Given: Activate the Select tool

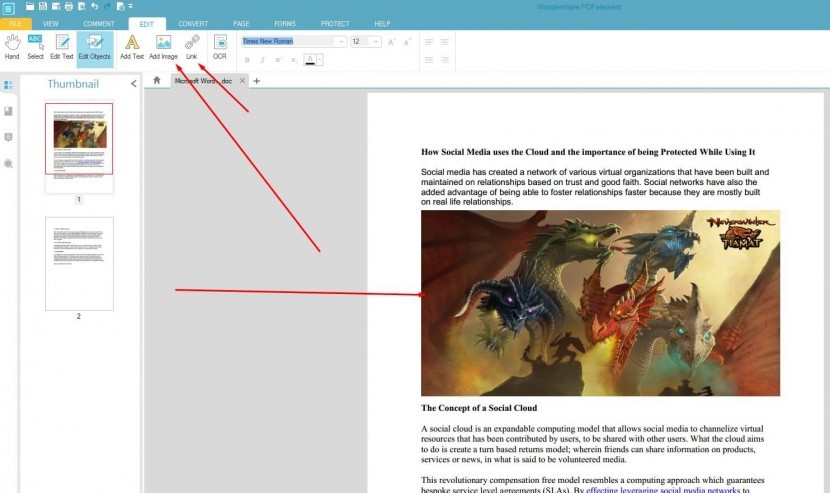Looking at the screenshot, I should [x=35, y=47].
